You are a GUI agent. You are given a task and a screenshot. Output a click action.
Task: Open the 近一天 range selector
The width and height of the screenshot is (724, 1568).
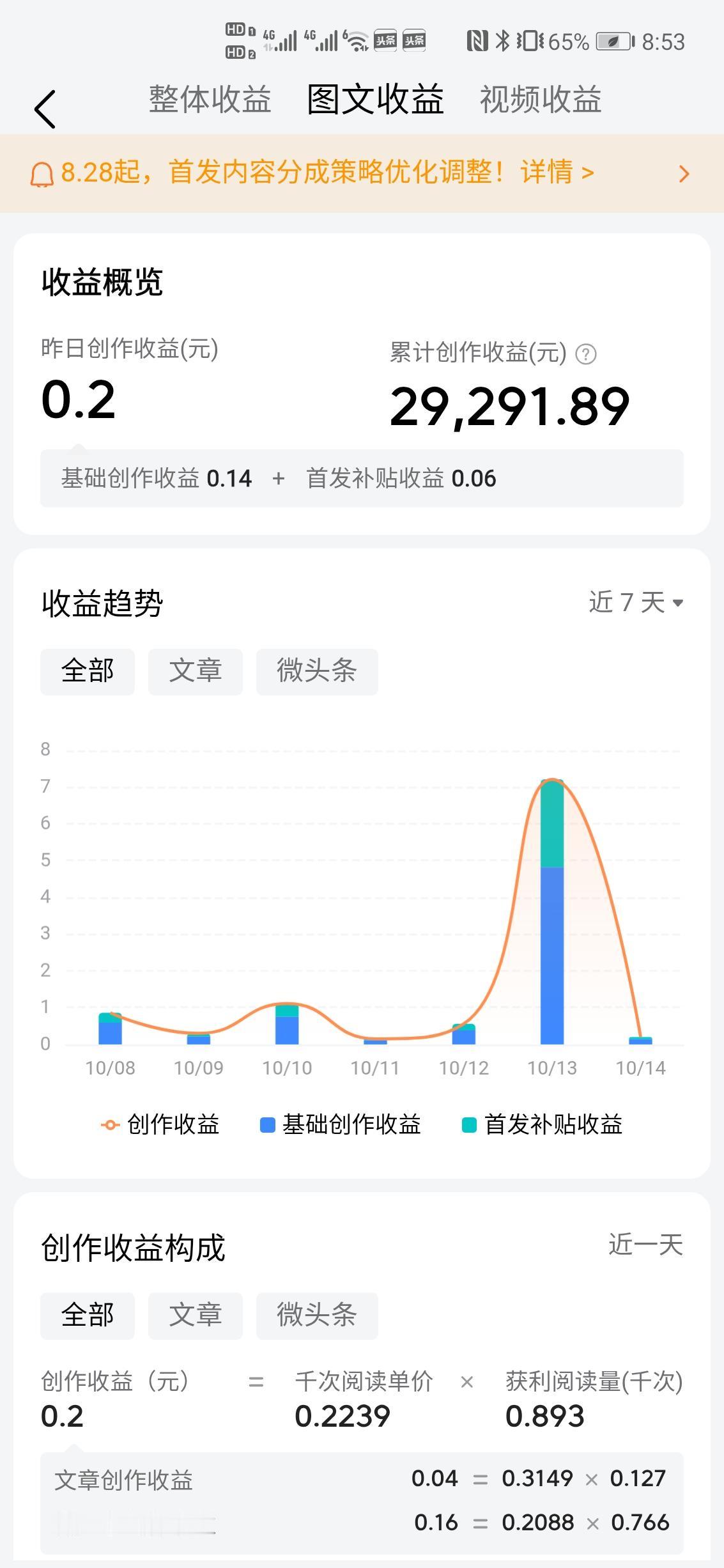(x=645, y=1245)
